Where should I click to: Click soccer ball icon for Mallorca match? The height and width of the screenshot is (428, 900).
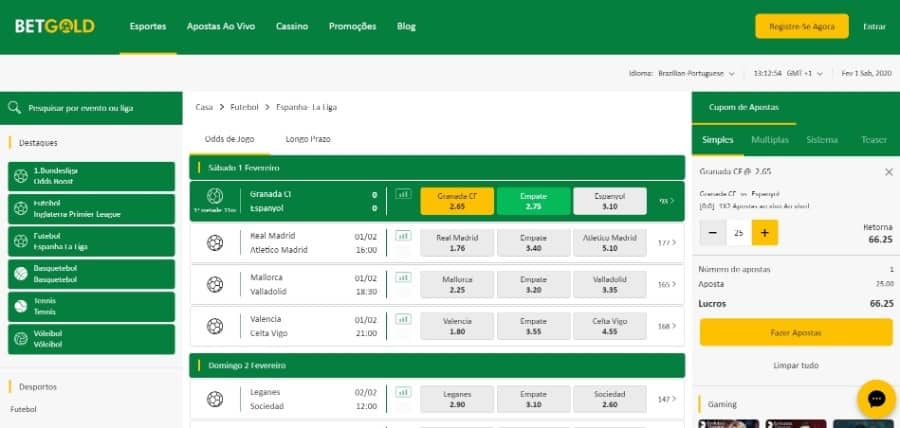pyautogui.click(x=215, y=285)
